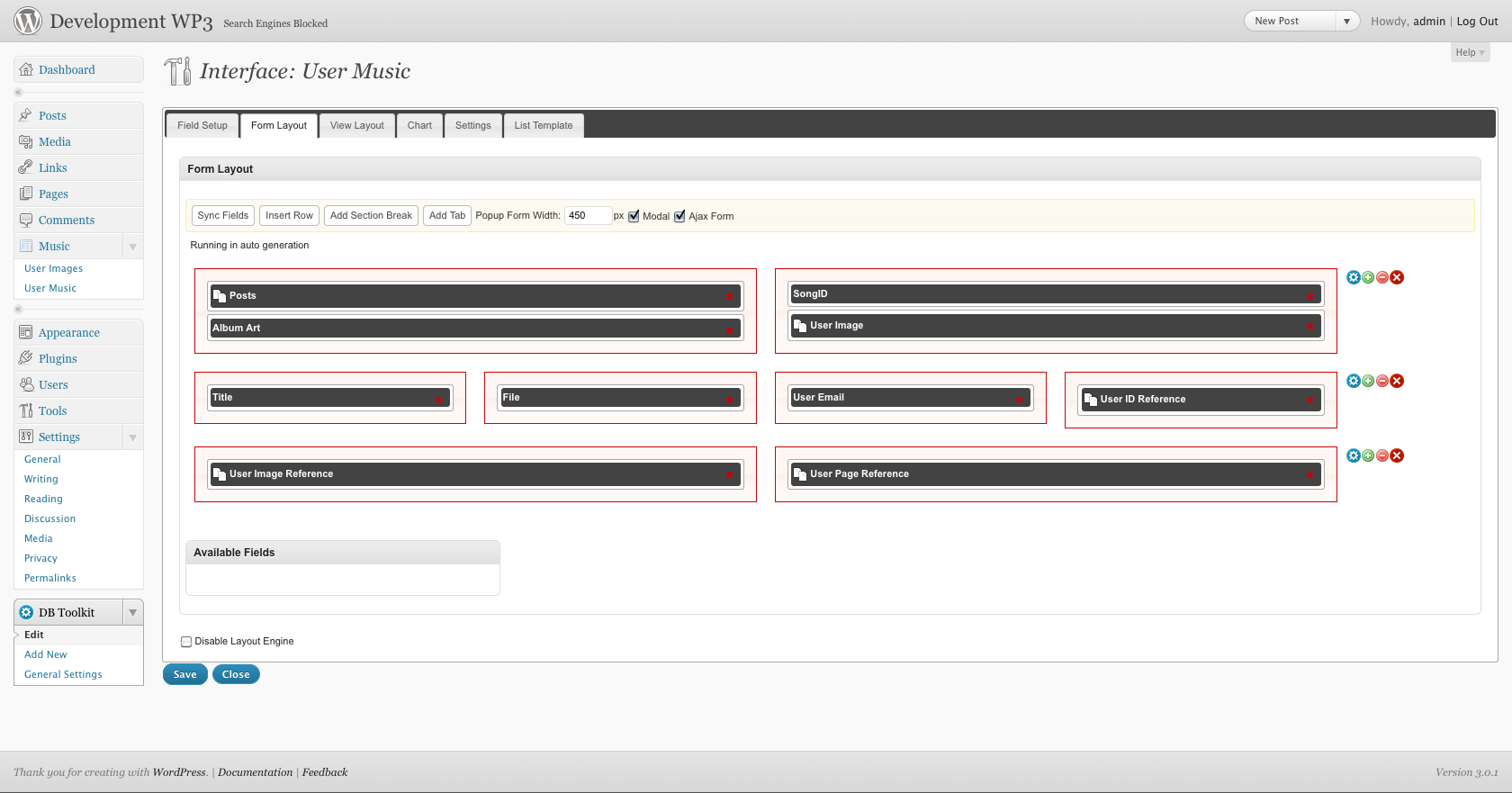1512x793 pixels.
Task: Click the Add Section Break button
Action: (x=371, y=215)
